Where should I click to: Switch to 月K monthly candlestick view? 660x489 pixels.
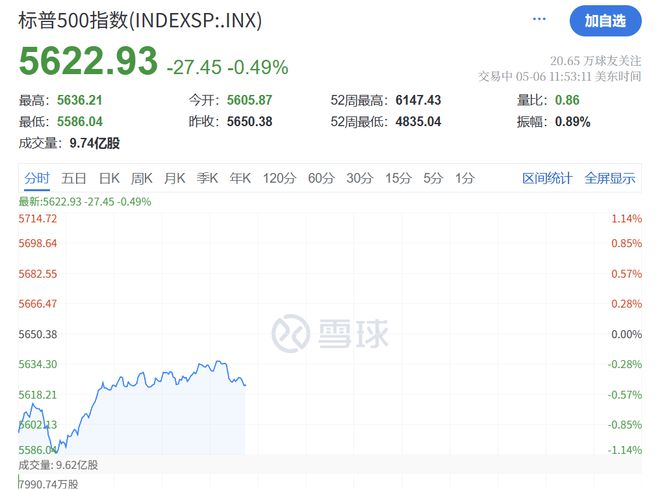coord(175,178)
